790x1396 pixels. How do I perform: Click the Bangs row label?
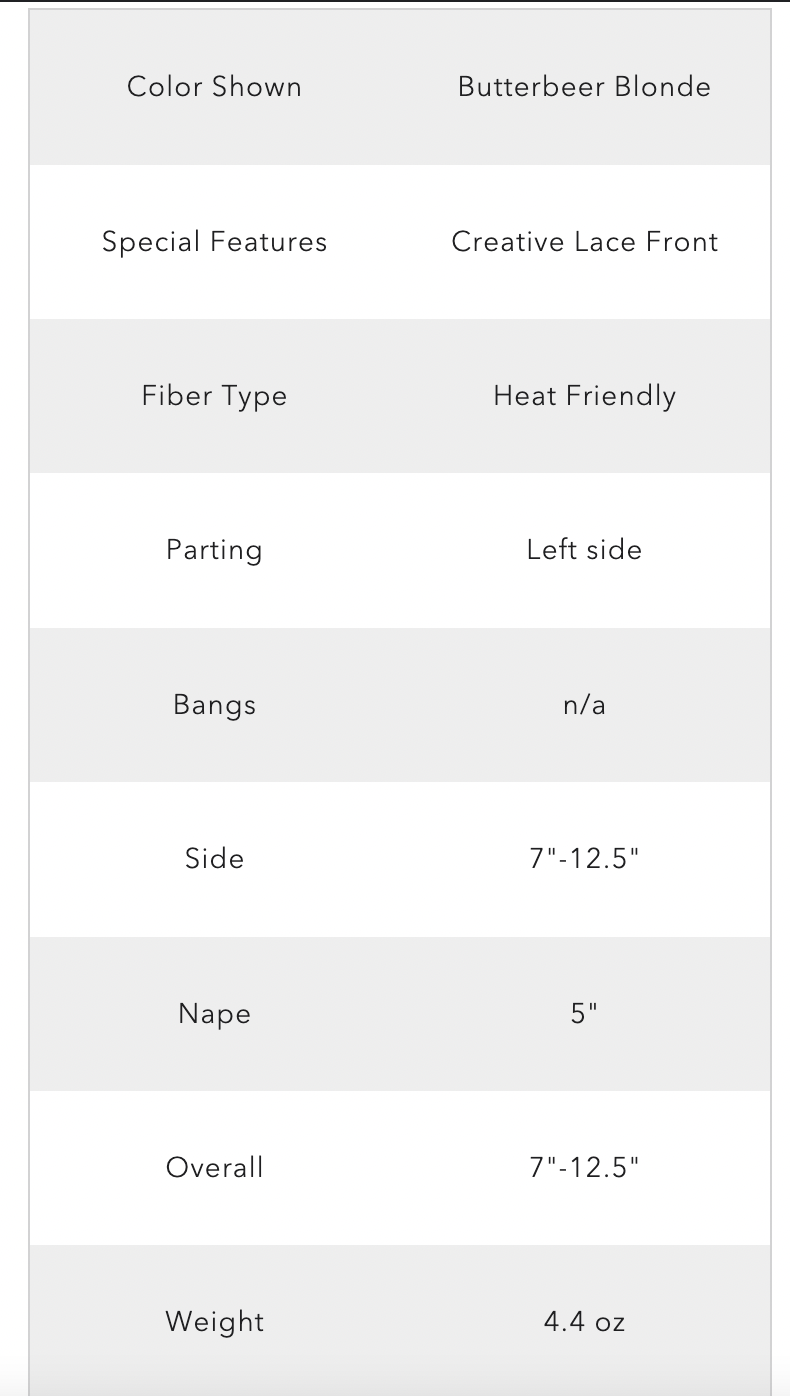[214, 705]
